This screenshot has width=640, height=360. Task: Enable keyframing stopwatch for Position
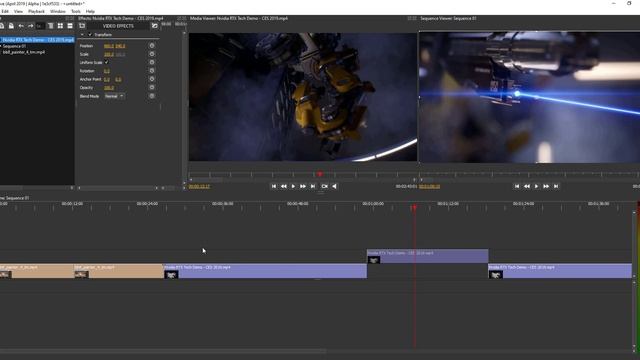click(152, 46)
